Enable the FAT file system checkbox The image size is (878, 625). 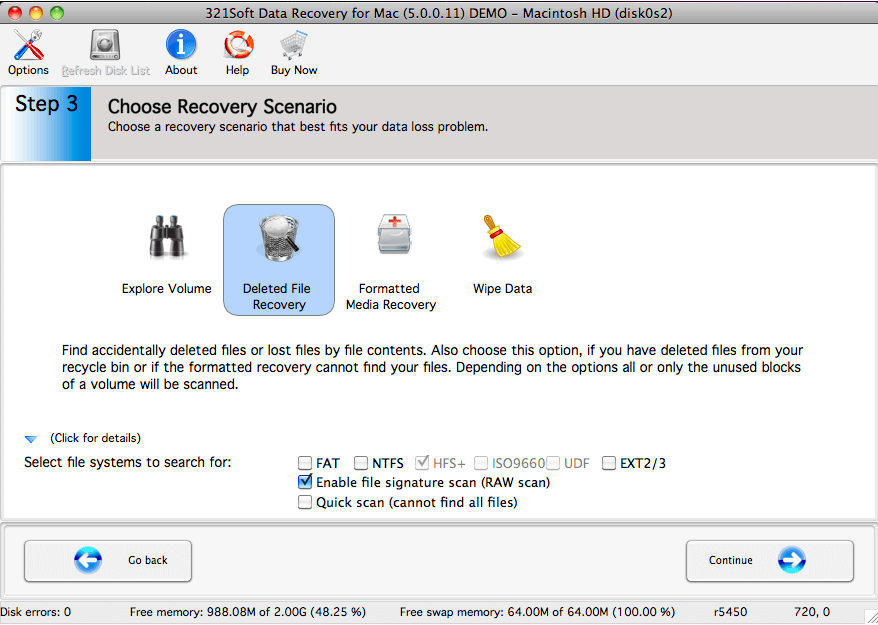305,463
